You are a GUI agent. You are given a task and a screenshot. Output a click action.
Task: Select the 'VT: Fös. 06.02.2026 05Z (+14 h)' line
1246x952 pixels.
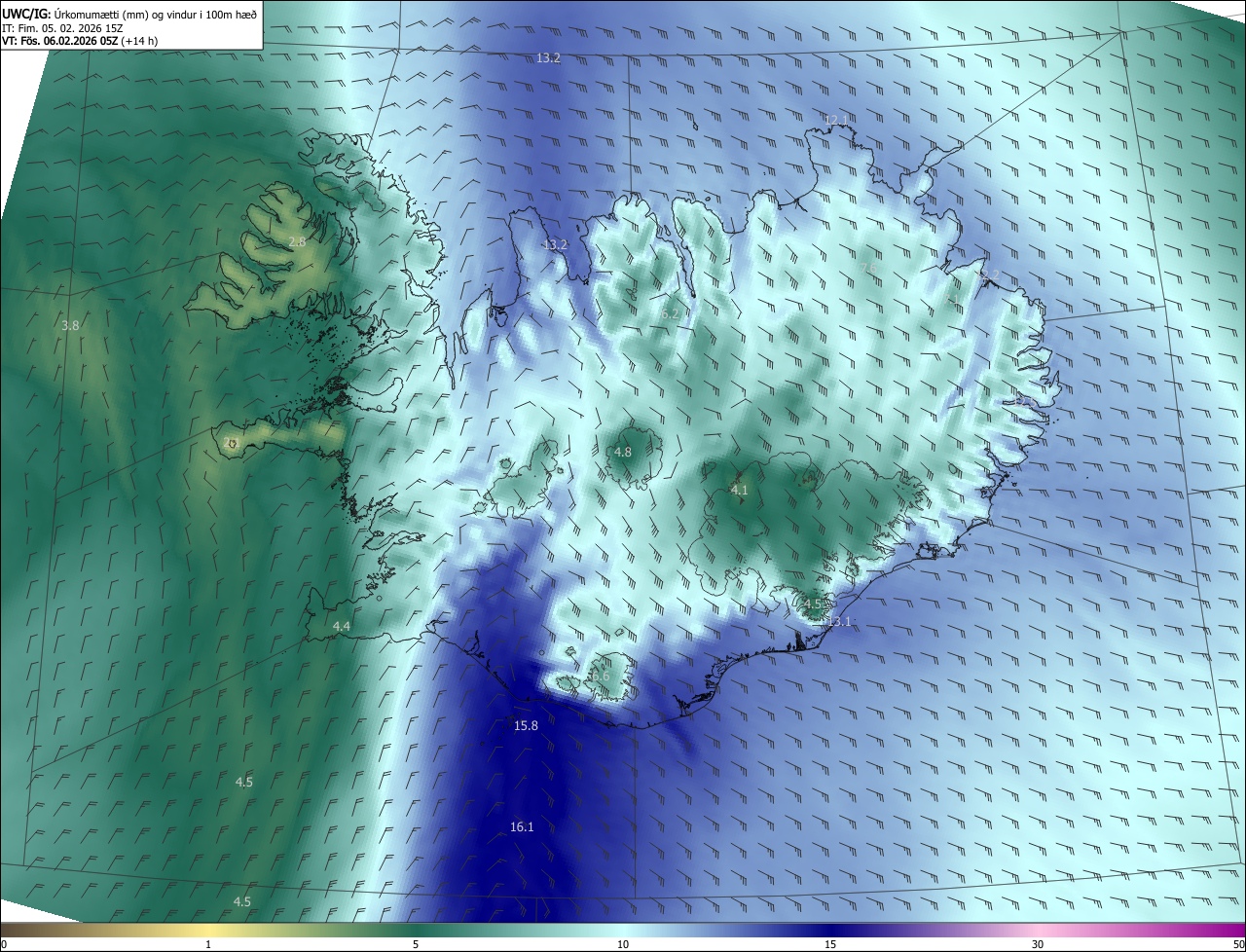[x=80, y=41]
